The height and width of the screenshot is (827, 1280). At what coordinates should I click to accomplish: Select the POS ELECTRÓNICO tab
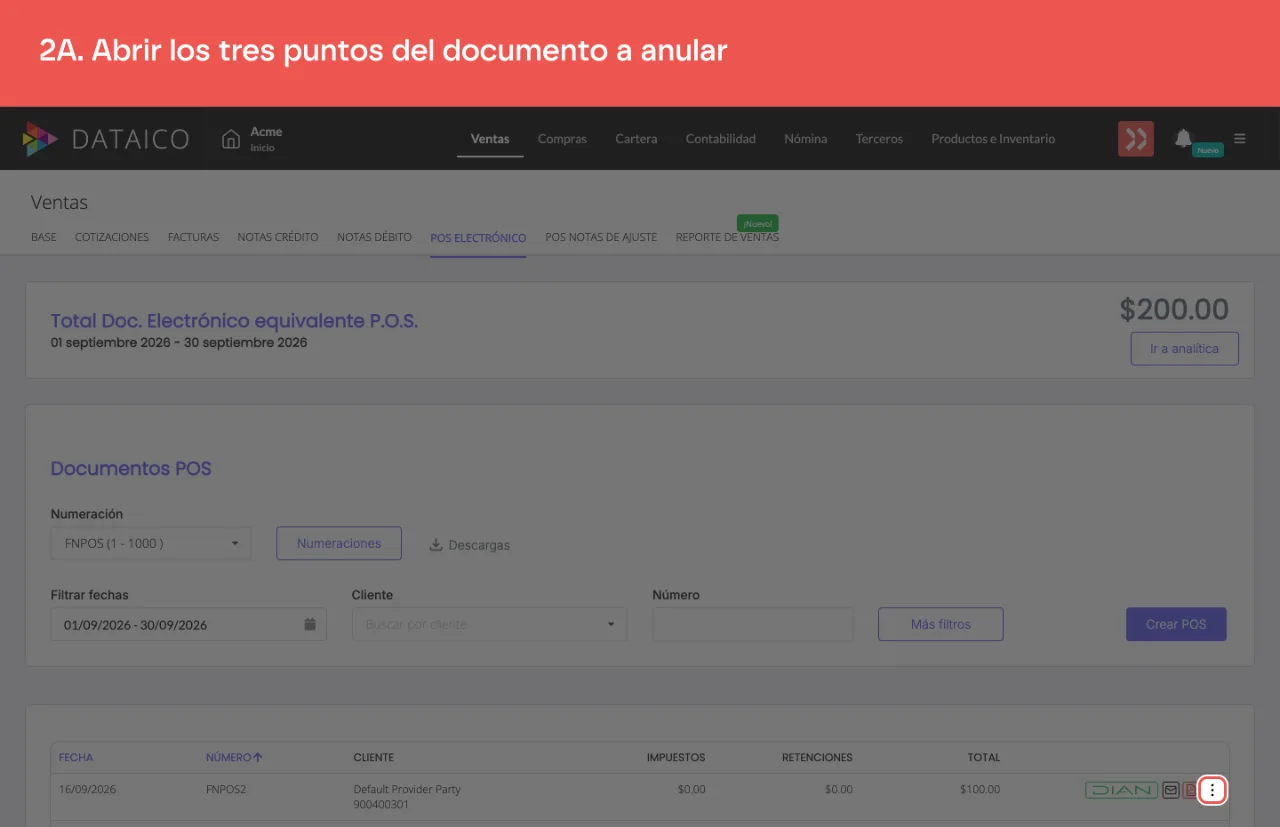pos(478,238)
